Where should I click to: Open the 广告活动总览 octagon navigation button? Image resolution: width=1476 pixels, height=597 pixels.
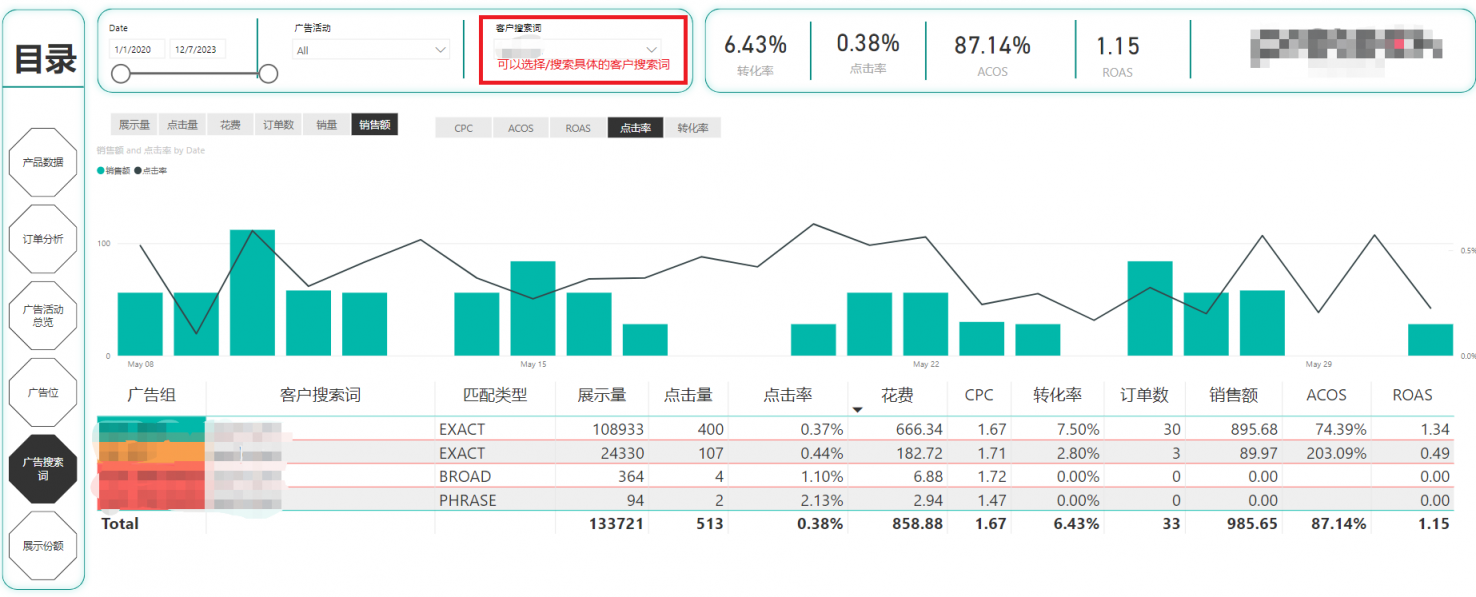(x=43, y=316)
